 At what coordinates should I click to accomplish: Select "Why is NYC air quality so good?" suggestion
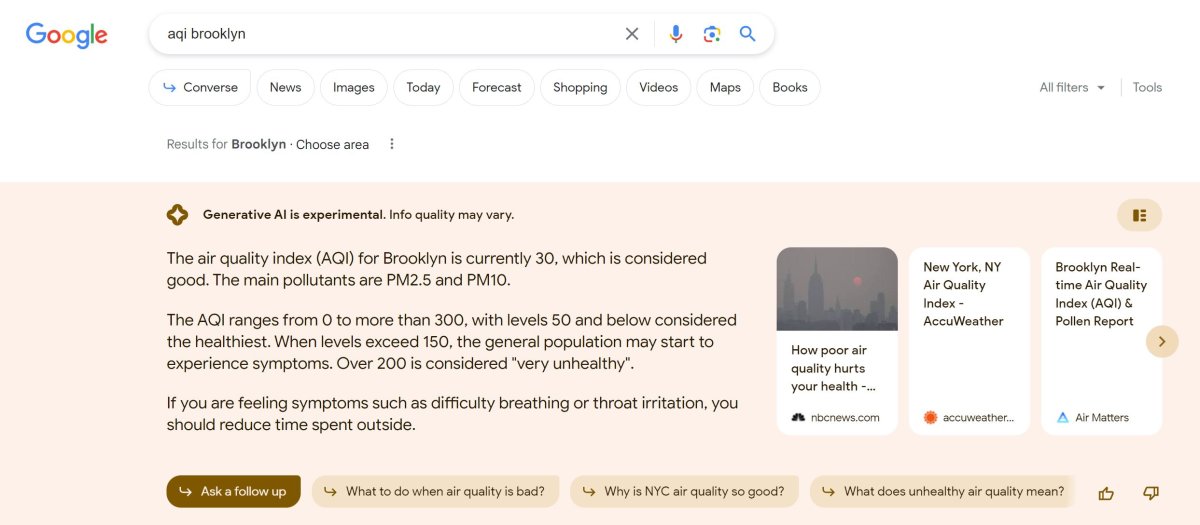click(684, 492)
